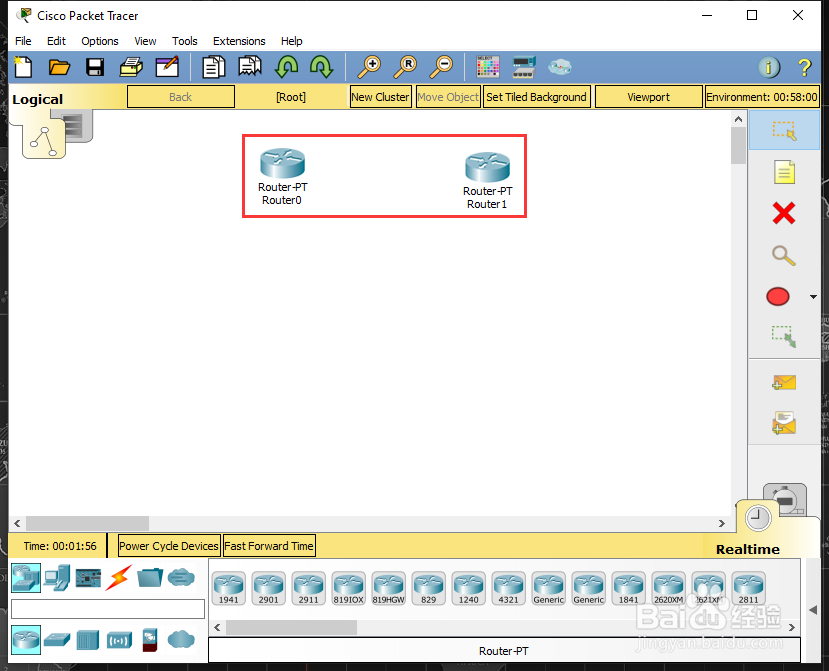The height and width of the screenshot is (671, 829).
Task: Zoom out with the minus magnifier icon
Action: [441, 67]
